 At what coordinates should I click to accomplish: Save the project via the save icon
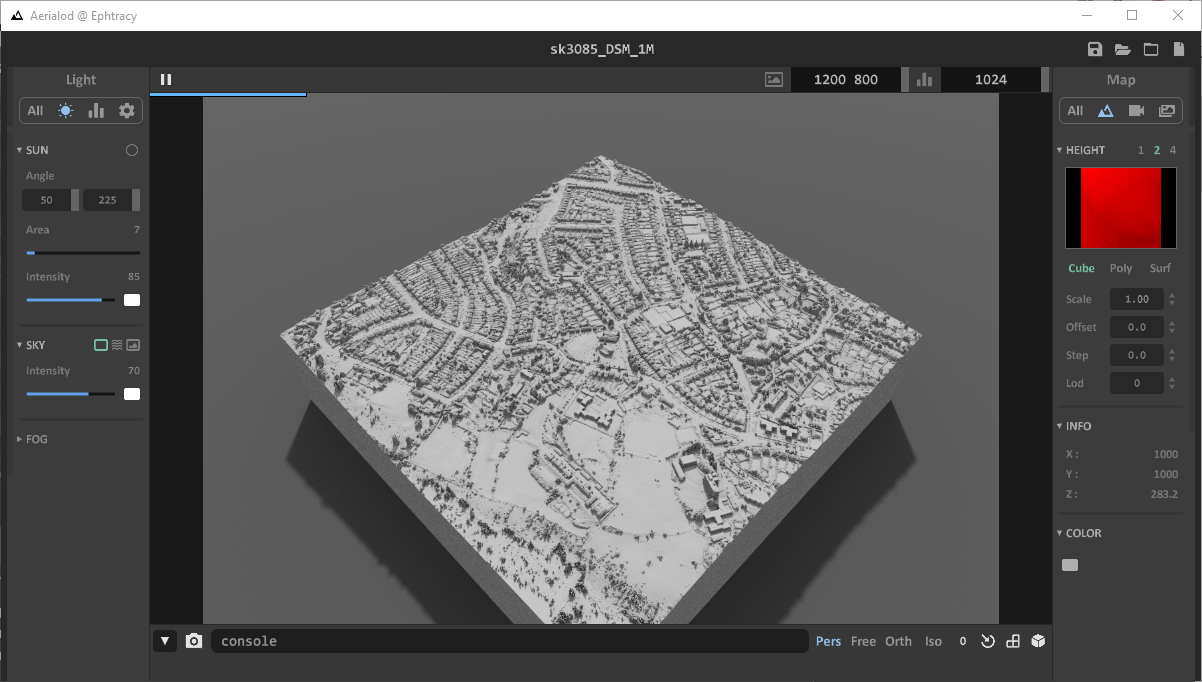point(1094,48)
